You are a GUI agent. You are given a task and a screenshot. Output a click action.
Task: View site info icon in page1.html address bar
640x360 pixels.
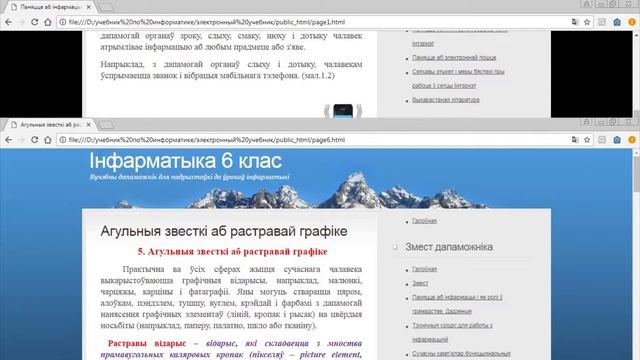pyautogui.click(x=62, y=22)
